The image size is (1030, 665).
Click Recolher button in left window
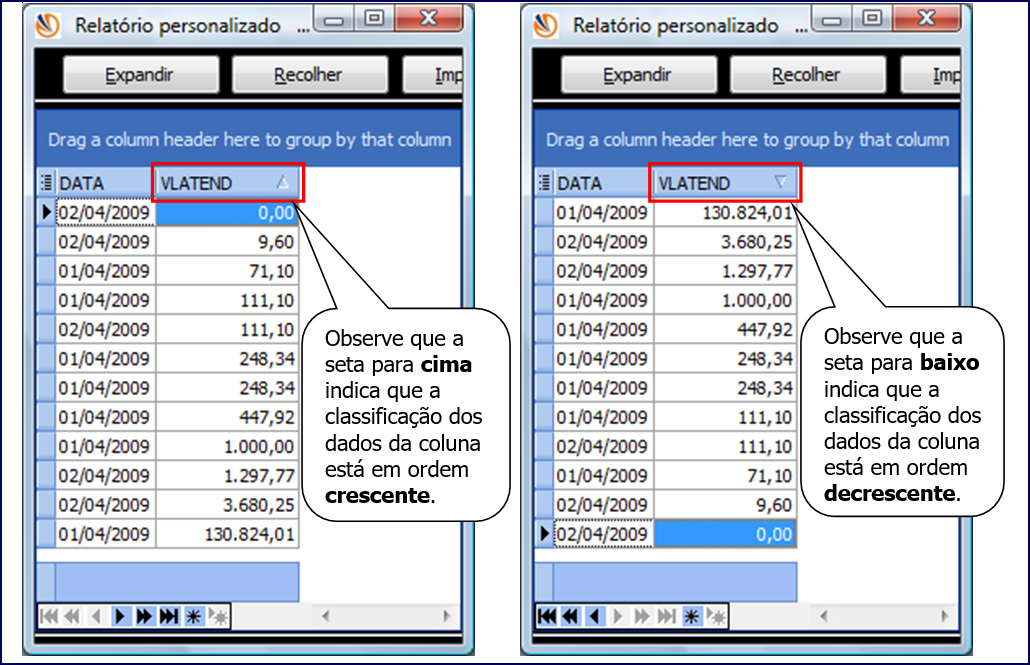point(309,75)
